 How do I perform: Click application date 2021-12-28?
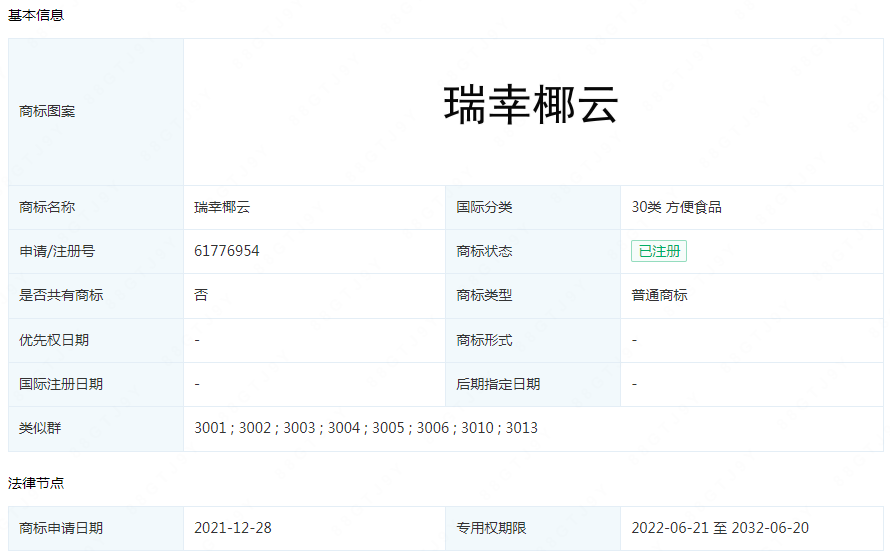tap(233, 528)
